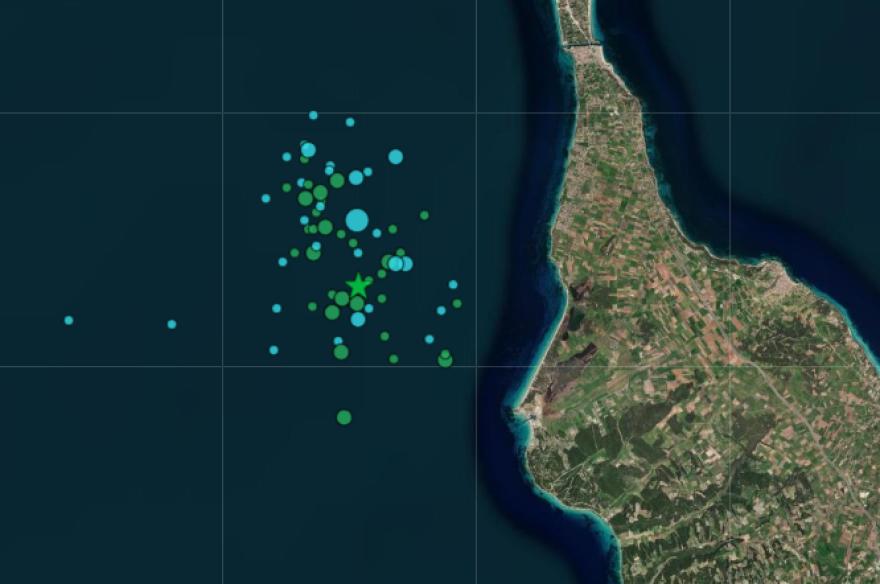The image size is (880, 584).
Task: Click the green star epicenter marker
Action: click(358, 285)
